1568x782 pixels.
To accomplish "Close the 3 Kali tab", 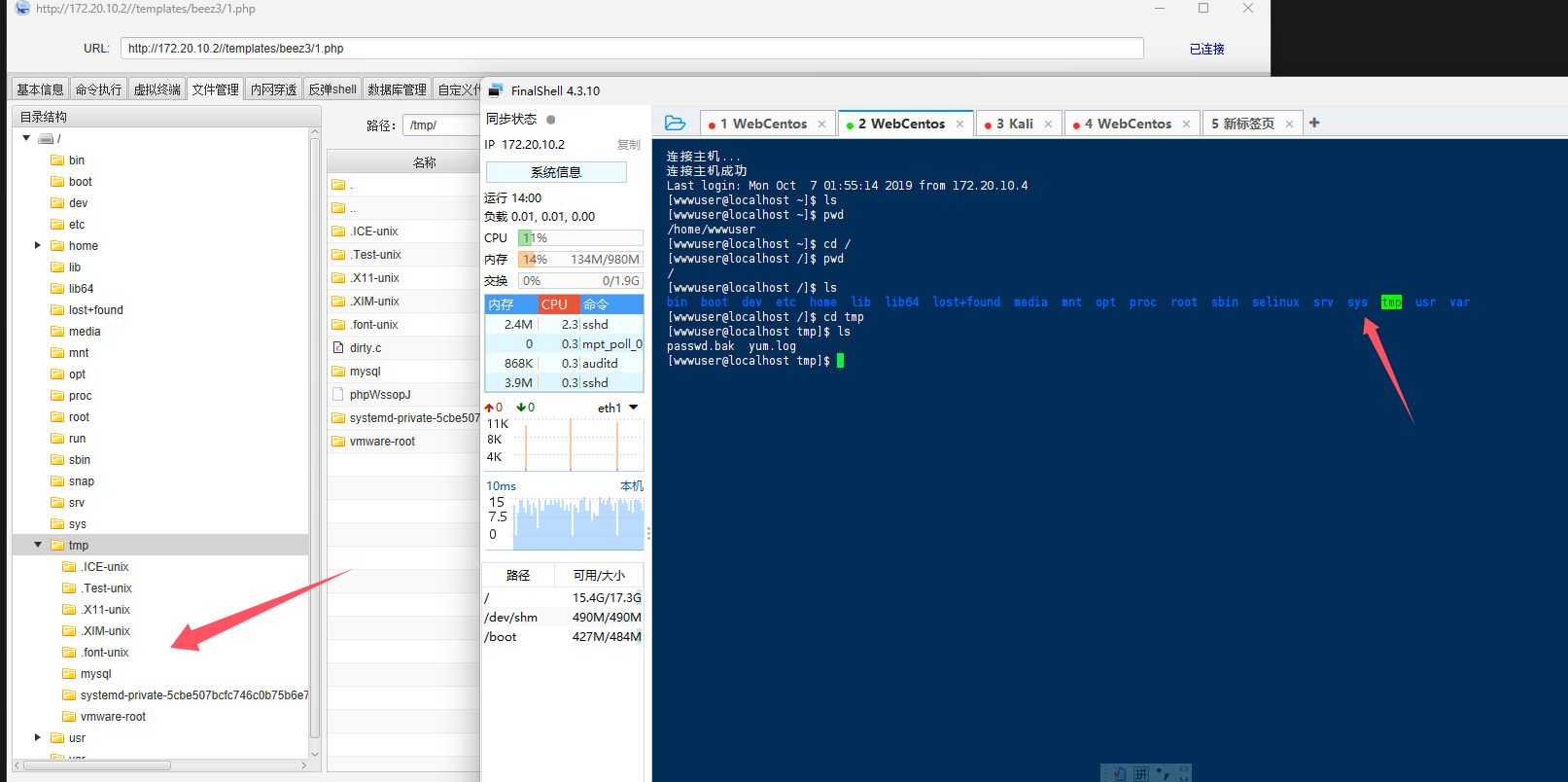I will [1048, 124].
